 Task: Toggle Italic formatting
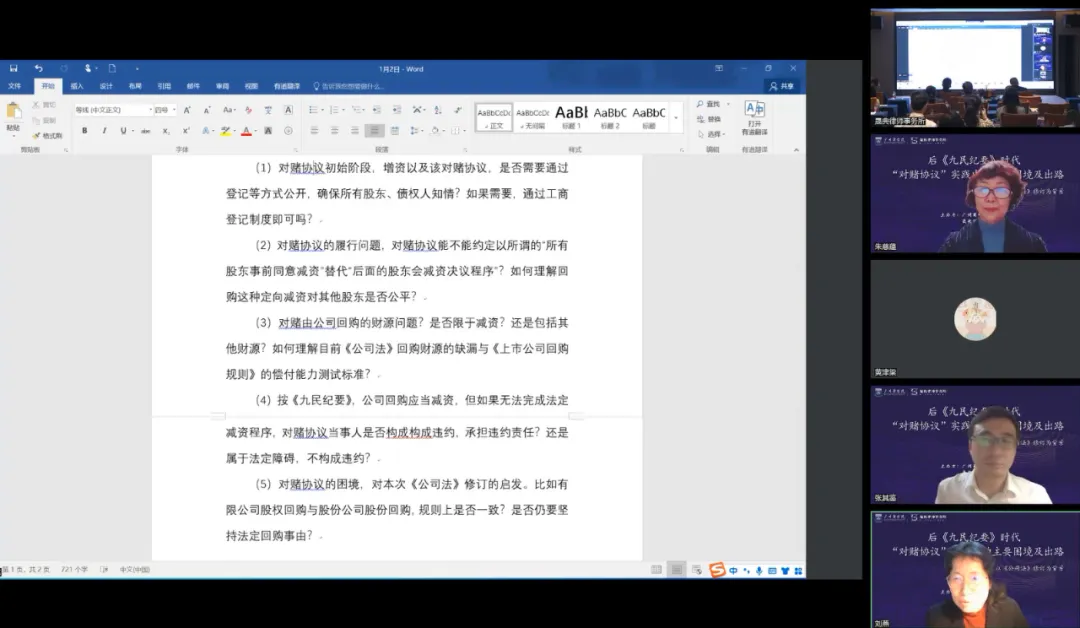[104, 130]
